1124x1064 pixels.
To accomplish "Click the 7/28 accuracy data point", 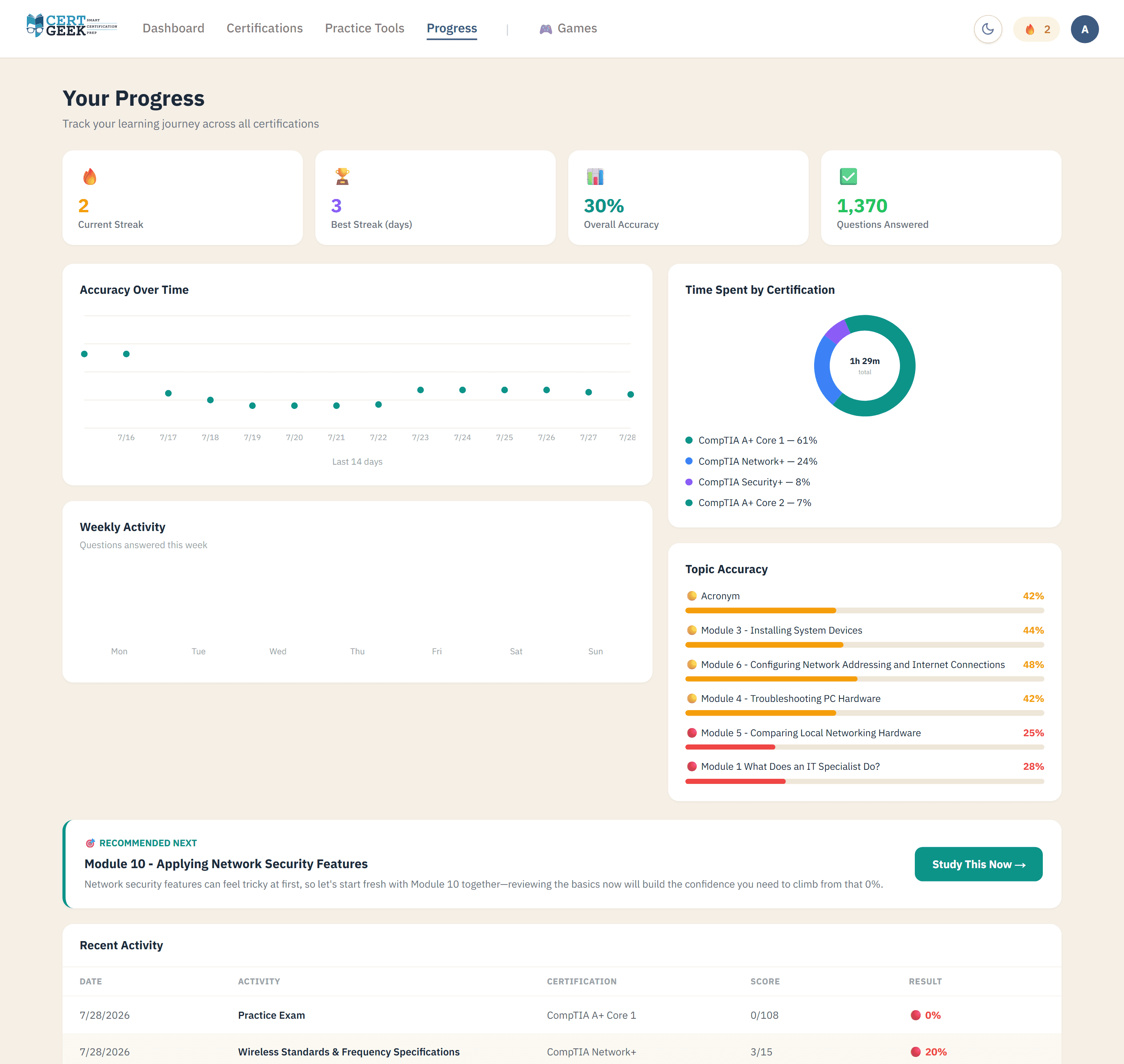I will click(x=630, y=394).
